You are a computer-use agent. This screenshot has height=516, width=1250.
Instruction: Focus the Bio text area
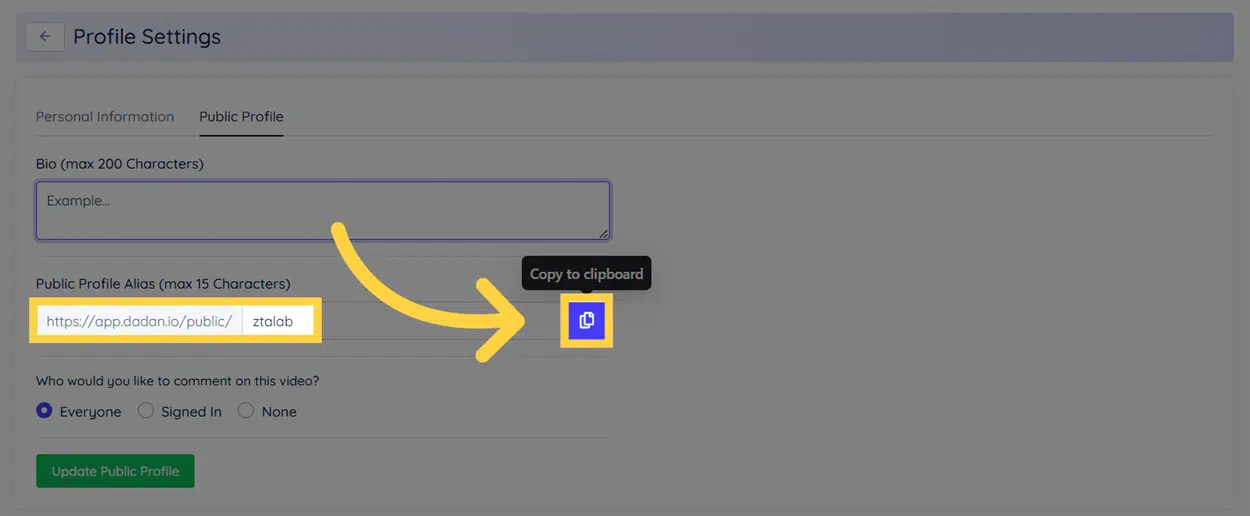(322, 210)
